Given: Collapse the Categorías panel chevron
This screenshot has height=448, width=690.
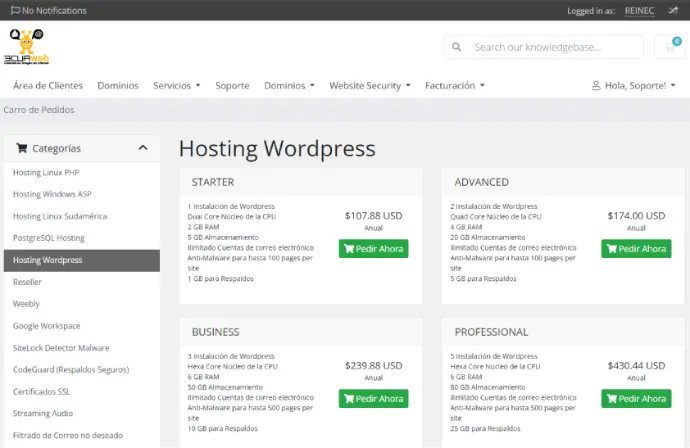Looking at the screenshot, I should 143,148.
